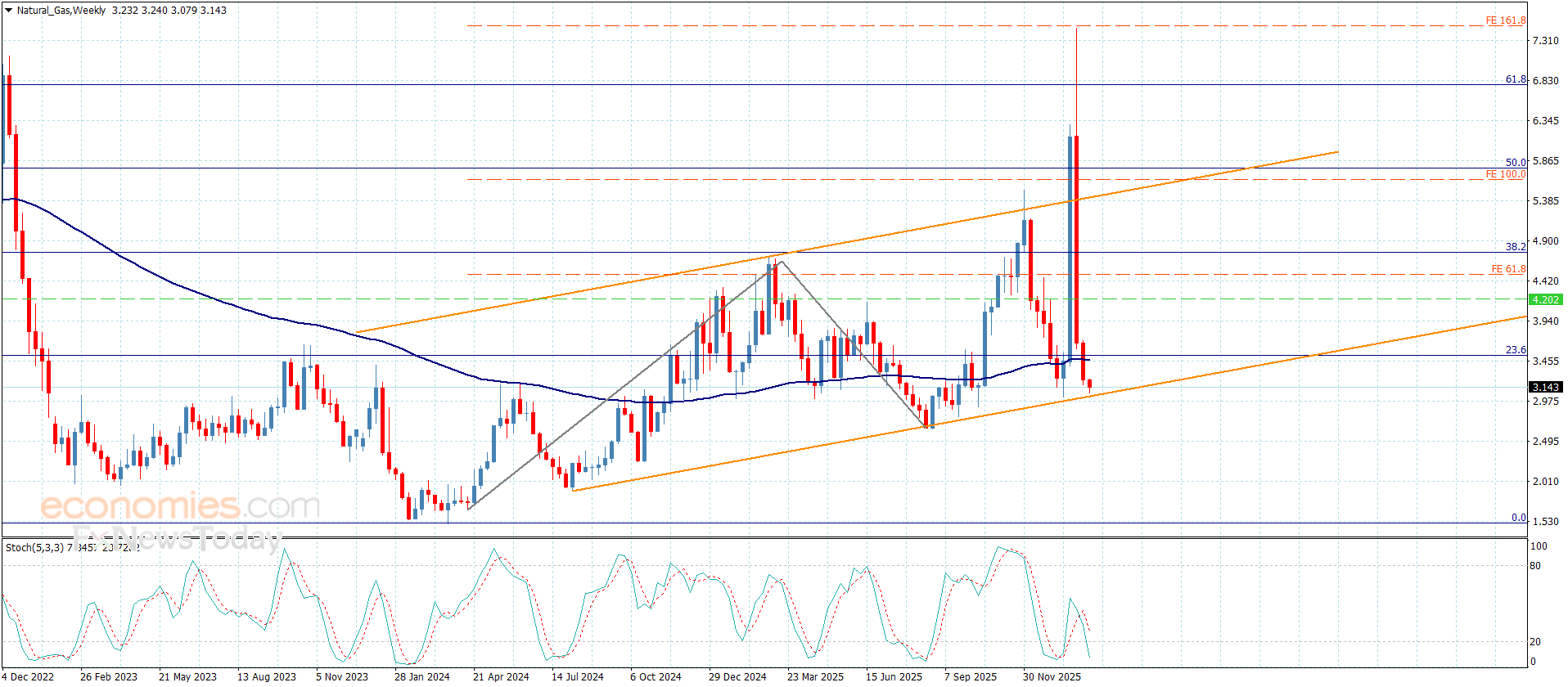Click the 100 level on Stochastic scale

pos(1539,546)
